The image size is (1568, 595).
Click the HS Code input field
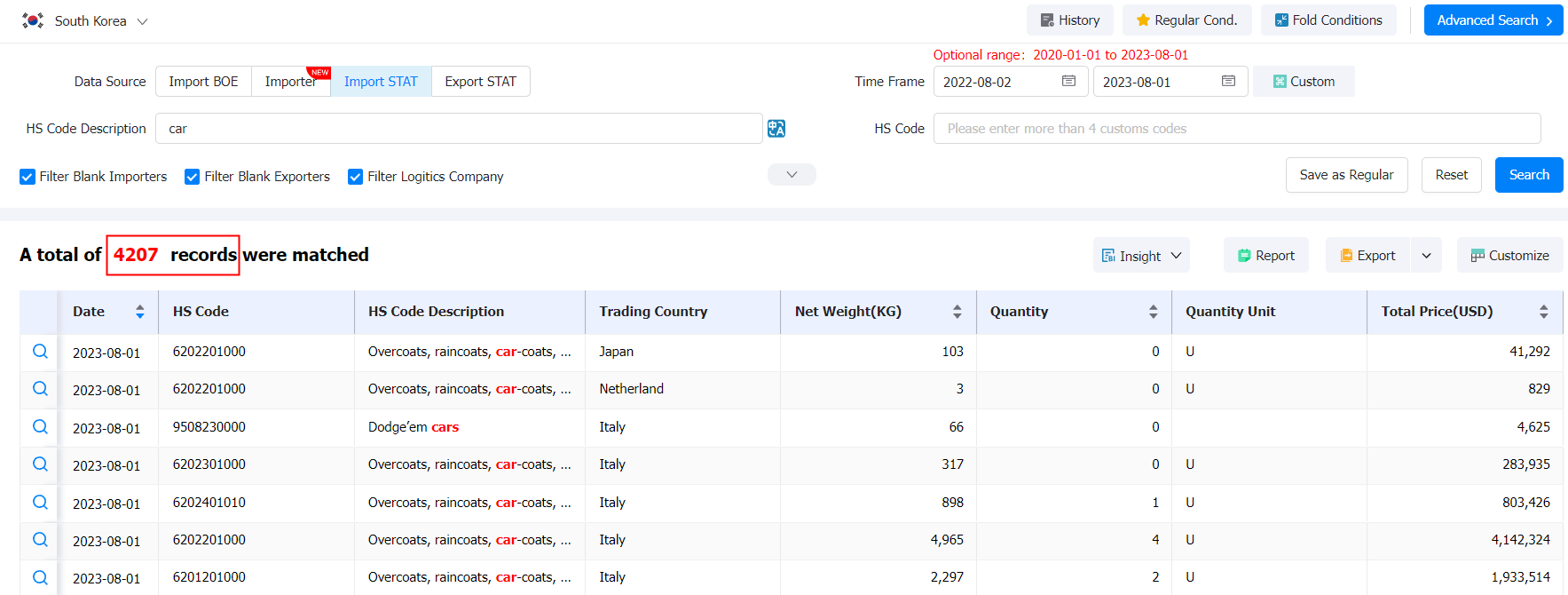1237,129
